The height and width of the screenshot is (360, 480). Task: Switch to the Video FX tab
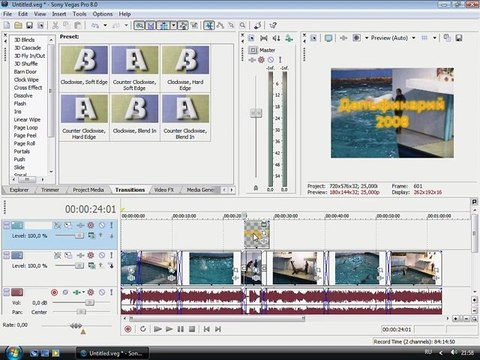coord(164,190)
